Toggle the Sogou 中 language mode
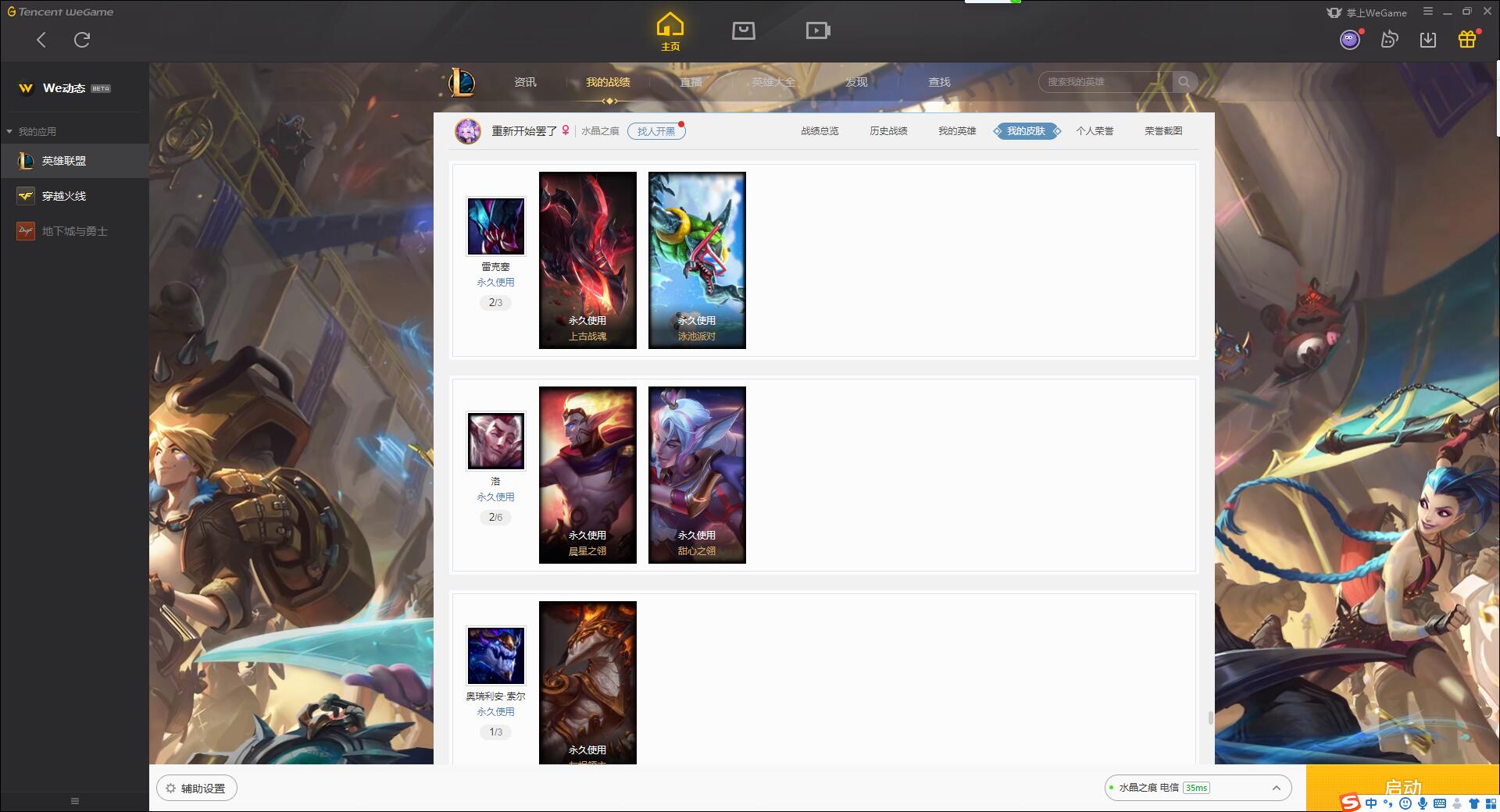 pos(1371,803)
